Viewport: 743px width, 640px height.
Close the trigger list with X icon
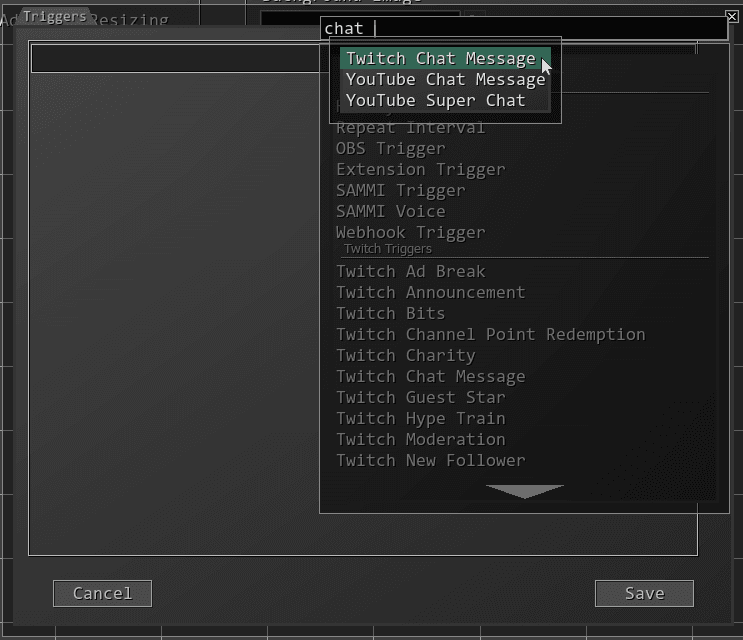click(732, 17)
